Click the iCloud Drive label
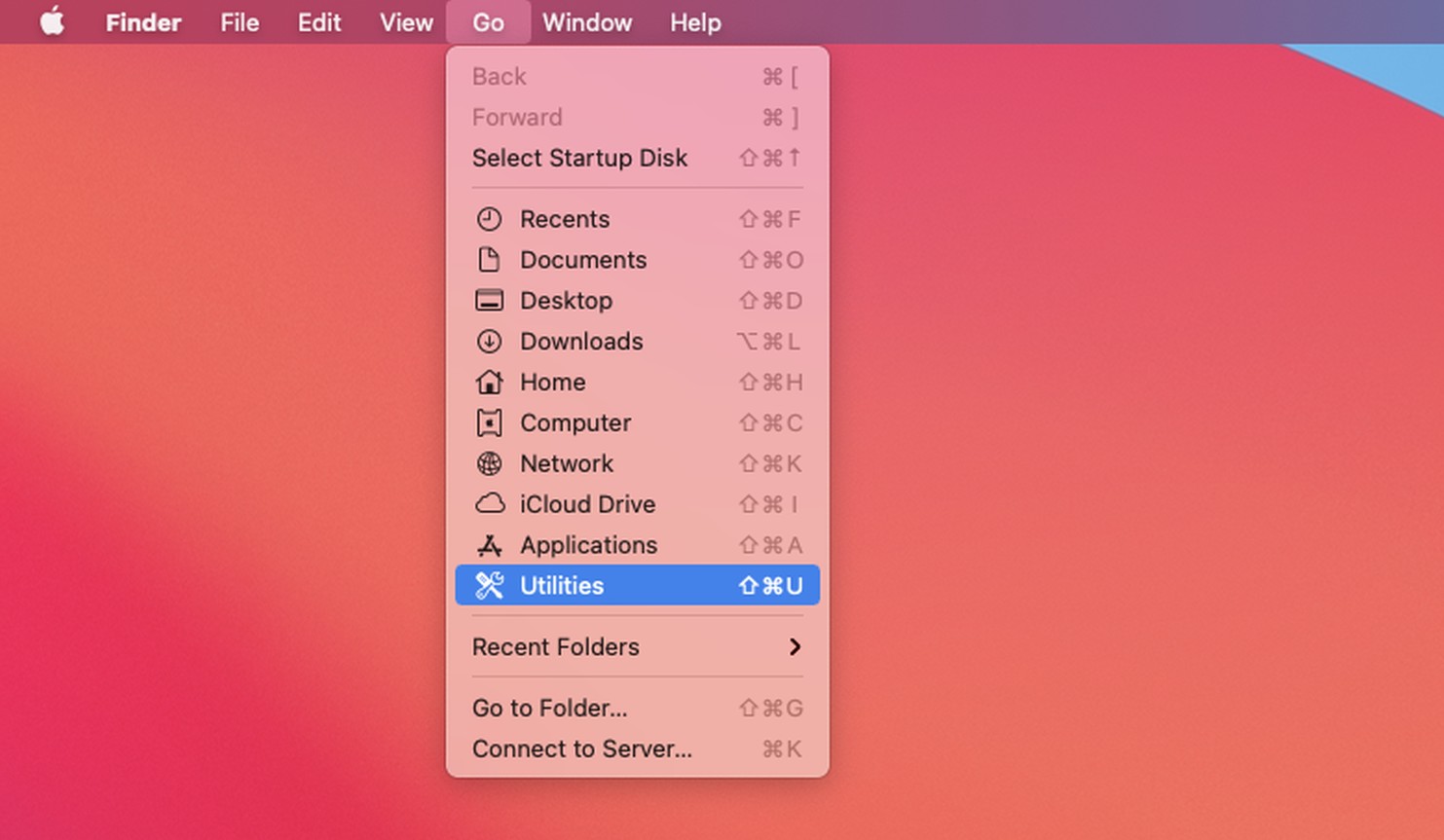Viewport: 1444px width, 840px height. tap(587, 504)
